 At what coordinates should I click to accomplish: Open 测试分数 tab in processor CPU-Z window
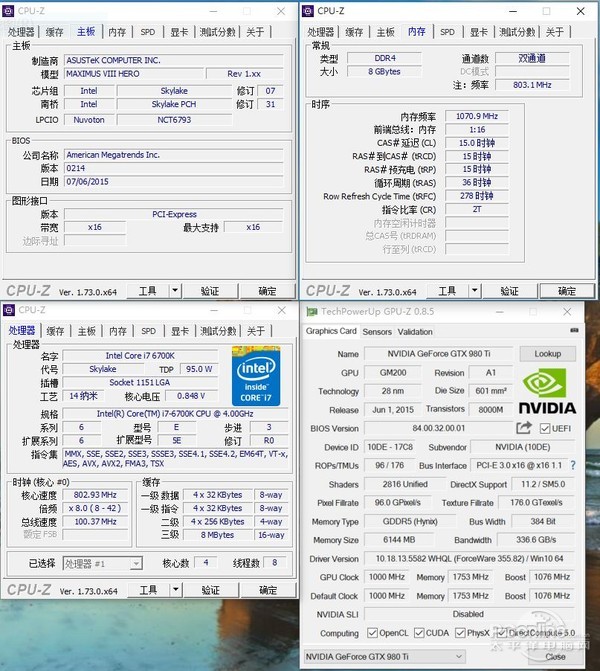coord(218,331)
